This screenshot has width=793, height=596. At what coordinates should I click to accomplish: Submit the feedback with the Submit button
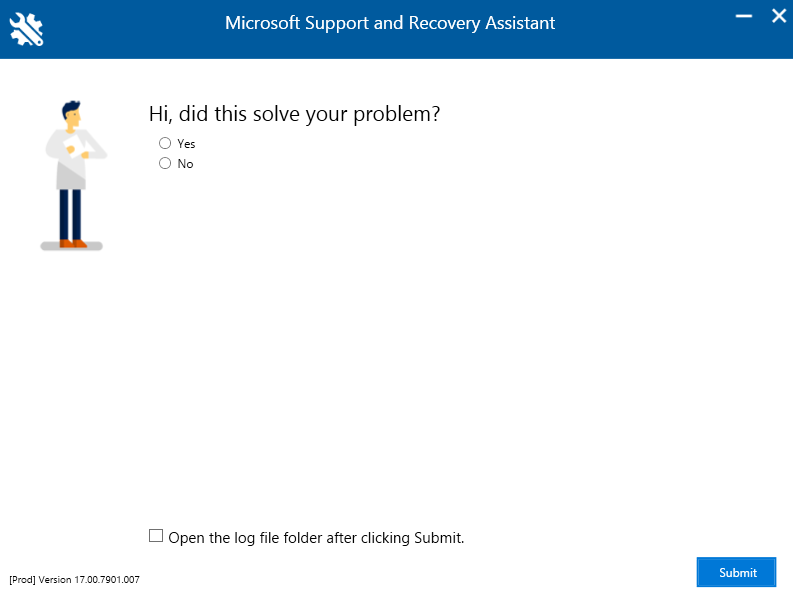pyautogui.click(x=736, y=572)
